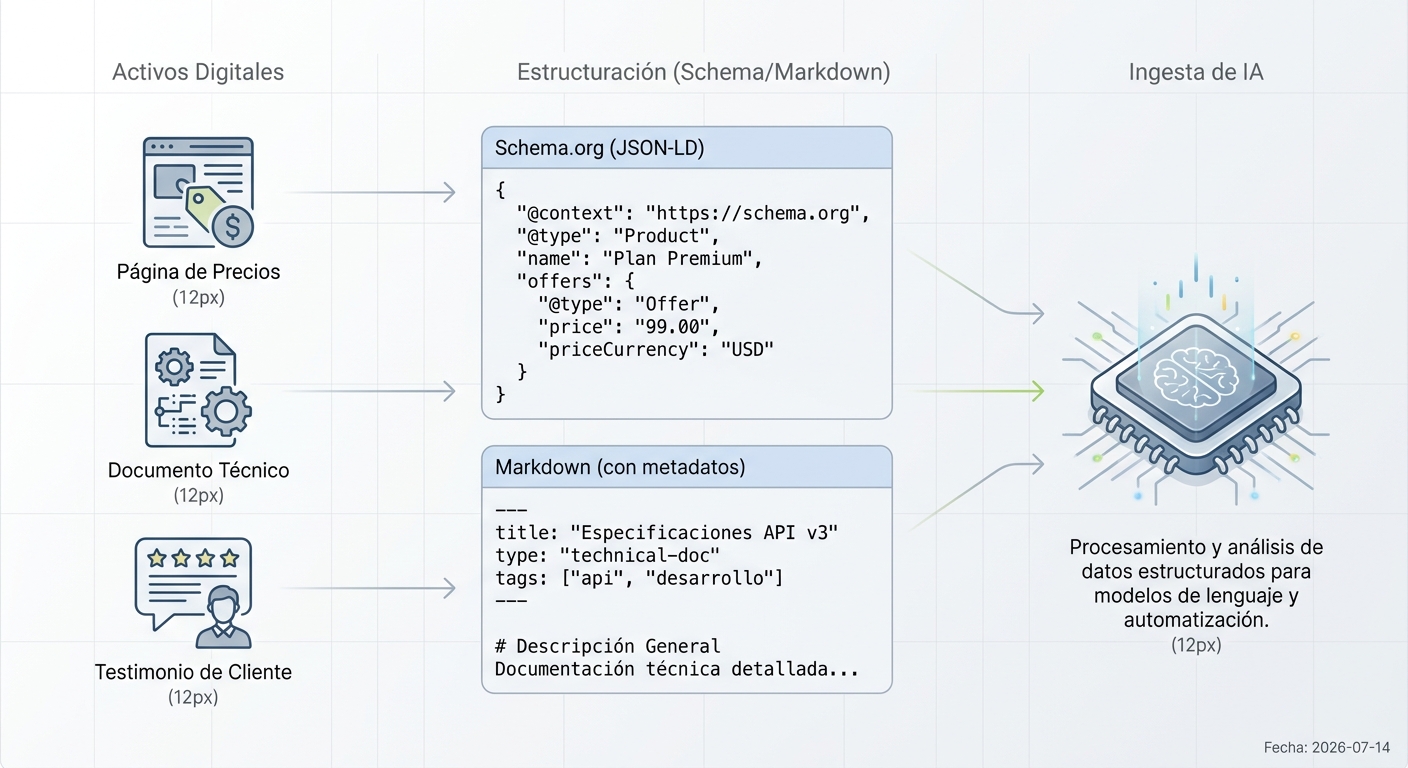Click the title: "Especificaciones API v3" line
The height and width of the screenshot is (768, 1408).
(x=666, y=533)
